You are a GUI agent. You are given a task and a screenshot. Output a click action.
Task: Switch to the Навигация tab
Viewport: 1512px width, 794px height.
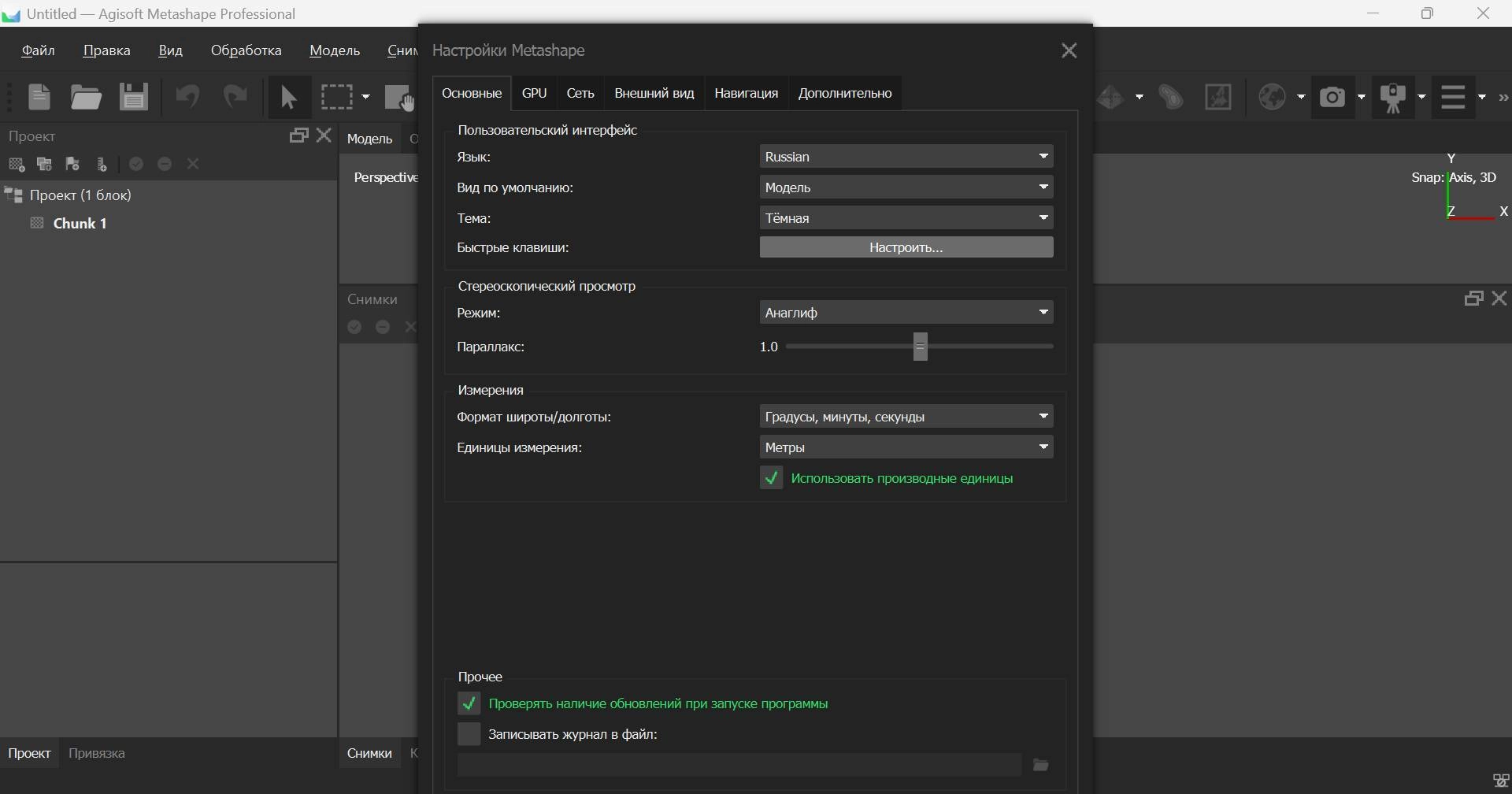(x=746, y=93)
